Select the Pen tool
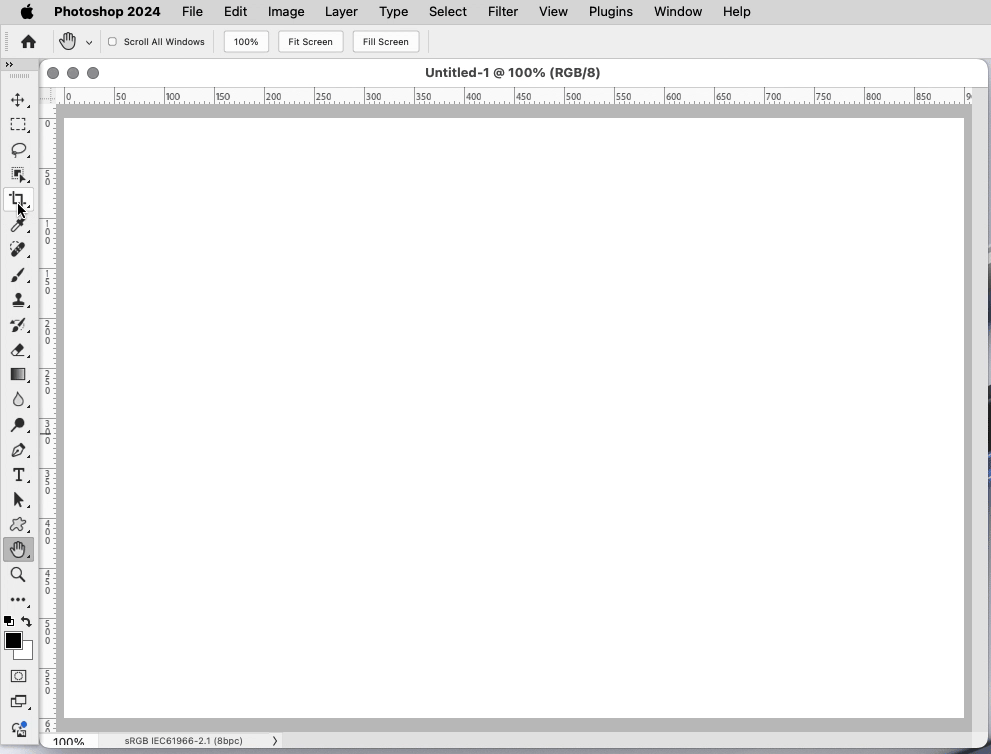Viewport: 991px width, 754px height. click(18, 450)
